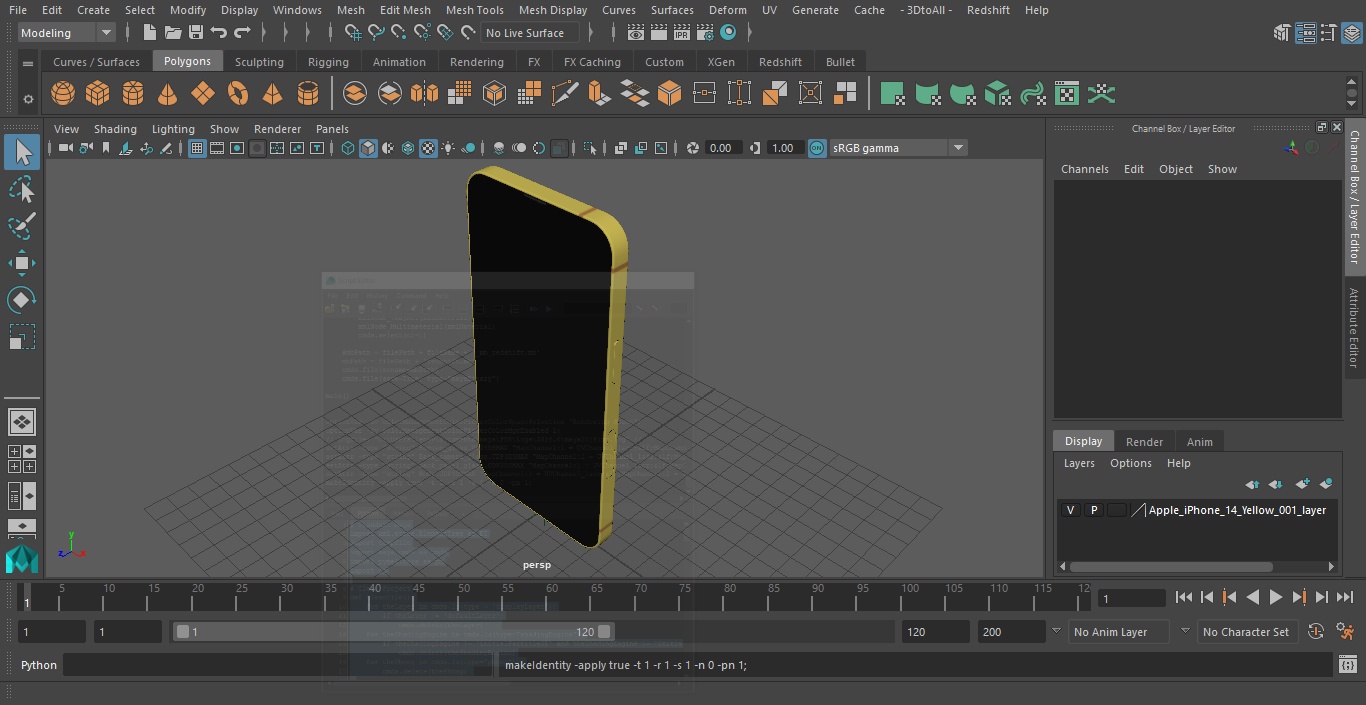Select the Rotate tool in toolbox
Screen dimensions: 1366x705
click(22, 300)
